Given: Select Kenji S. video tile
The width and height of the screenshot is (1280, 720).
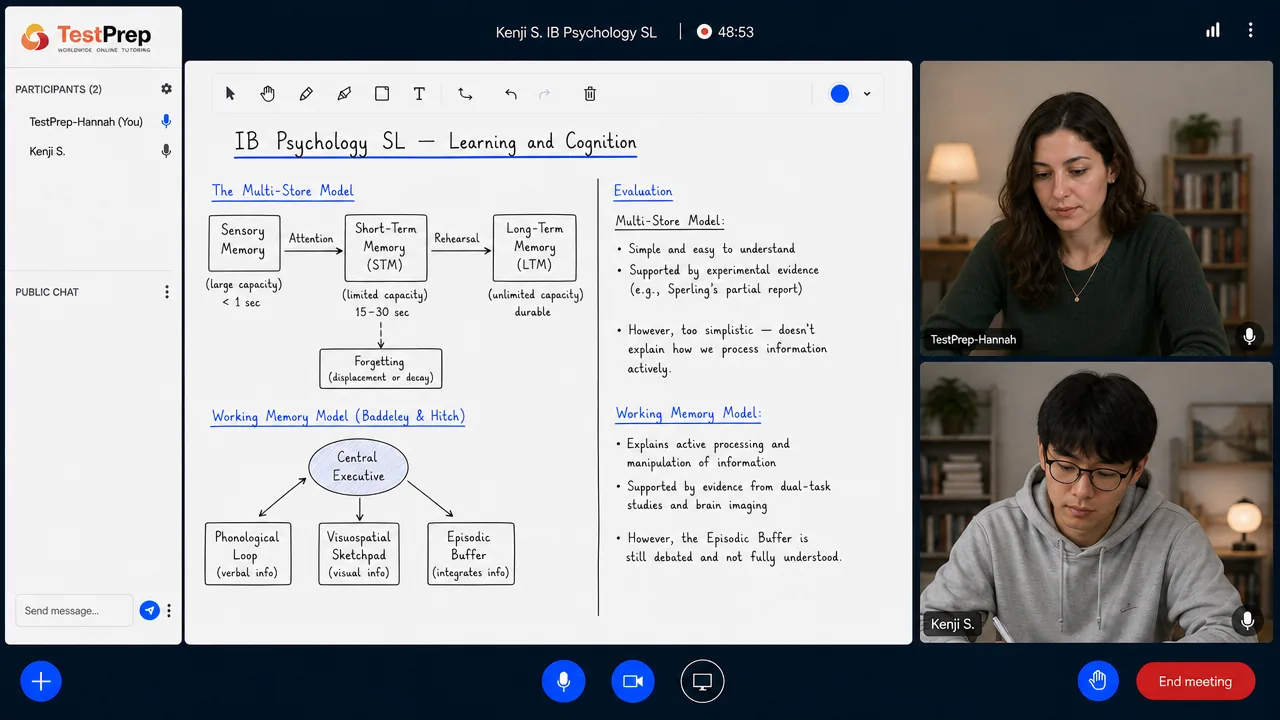Looking at the screenshot, I should (x=1096, y=502).
